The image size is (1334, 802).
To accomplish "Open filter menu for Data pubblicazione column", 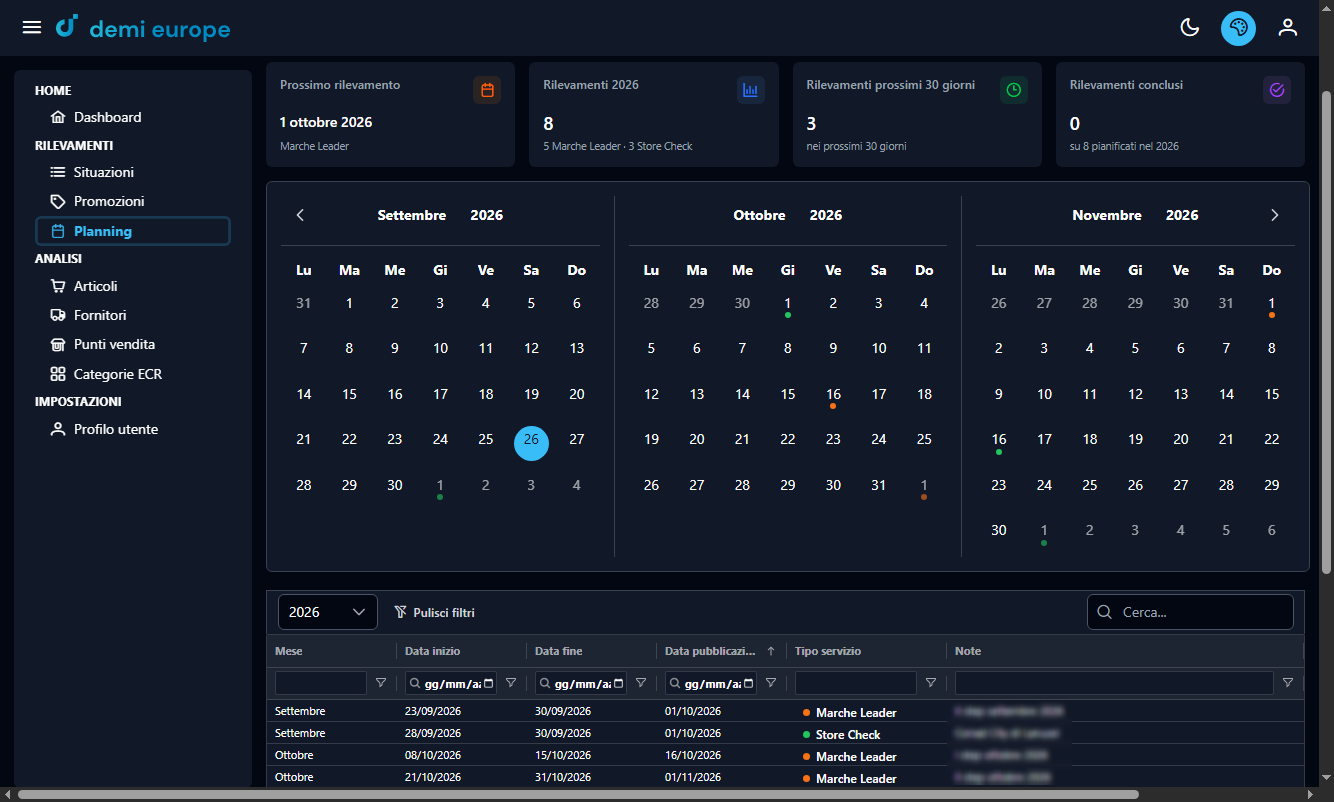I will [x=771, y=683].
